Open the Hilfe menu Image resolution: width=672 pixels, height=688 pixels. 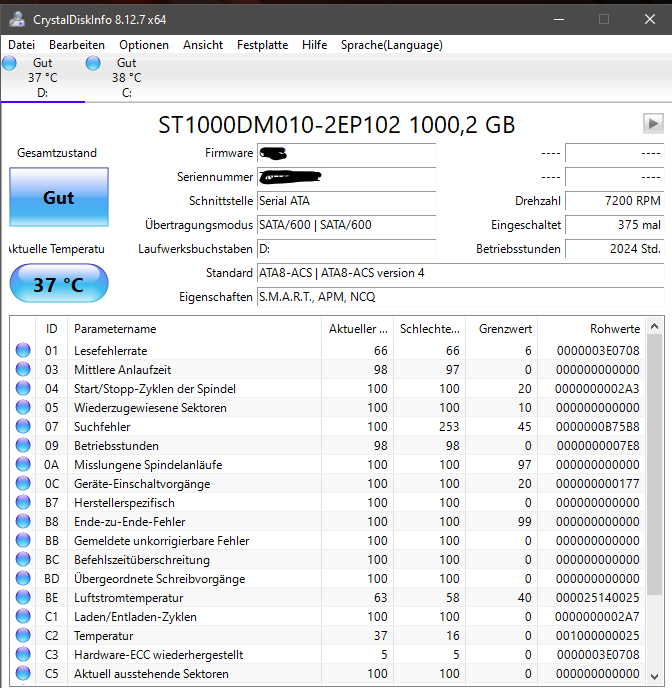coord(315,45)
